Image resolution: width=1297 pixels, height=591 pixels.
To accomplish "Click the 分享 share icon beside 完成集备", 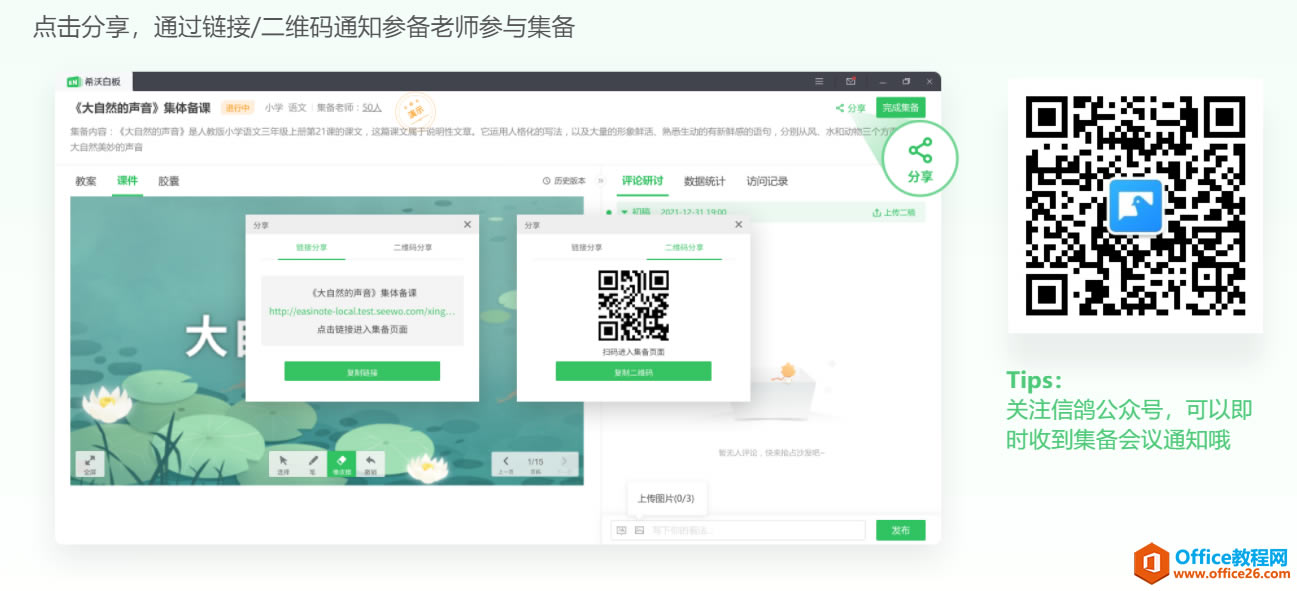I will [x=851, y=108].
